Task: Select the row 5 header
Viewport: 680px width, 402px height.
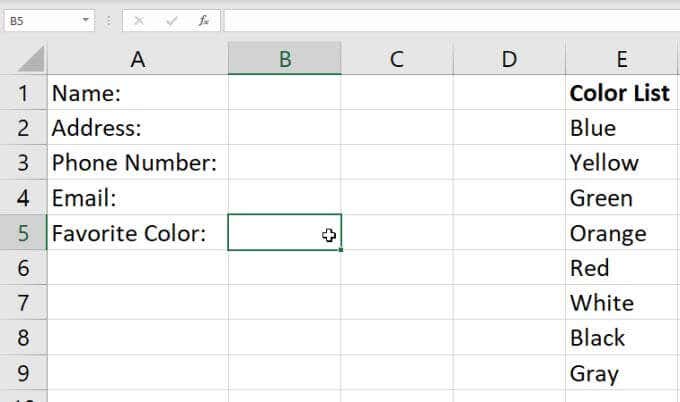Action: [23, 233]
